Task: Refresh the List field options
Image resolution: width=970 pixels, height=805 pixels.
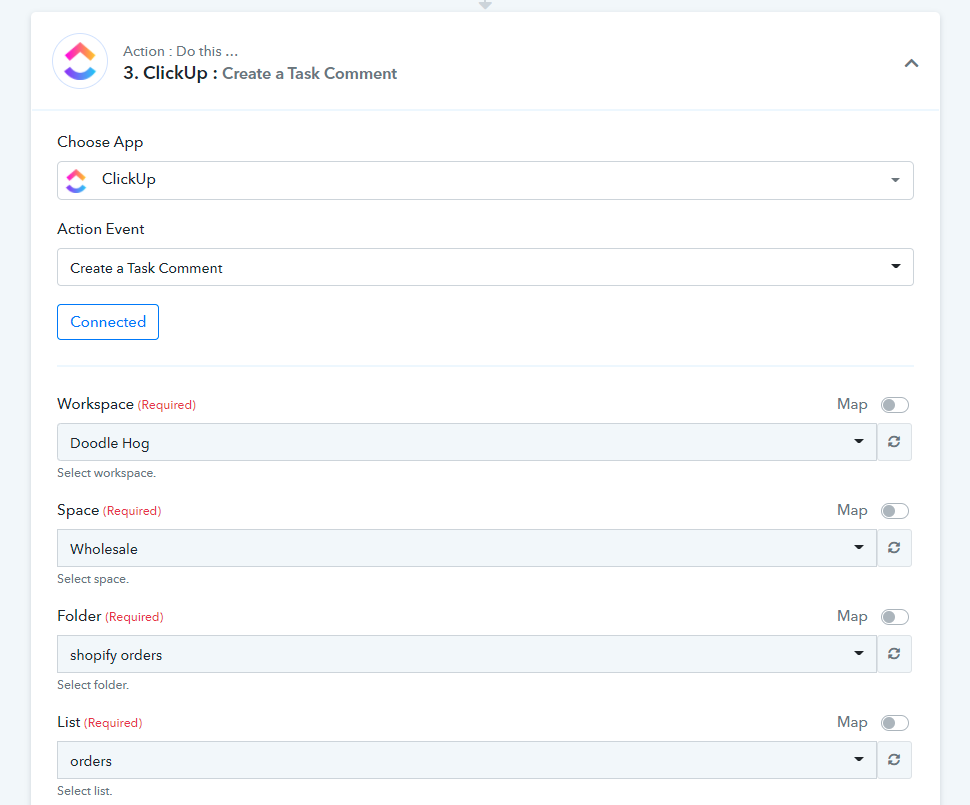Action: point(894,760)
